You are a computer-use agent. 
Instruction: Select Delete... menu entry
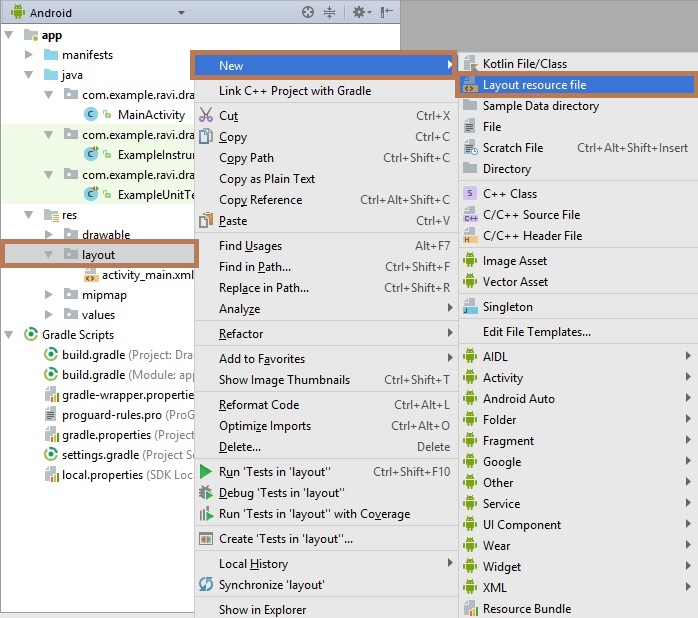pos(326,447)
